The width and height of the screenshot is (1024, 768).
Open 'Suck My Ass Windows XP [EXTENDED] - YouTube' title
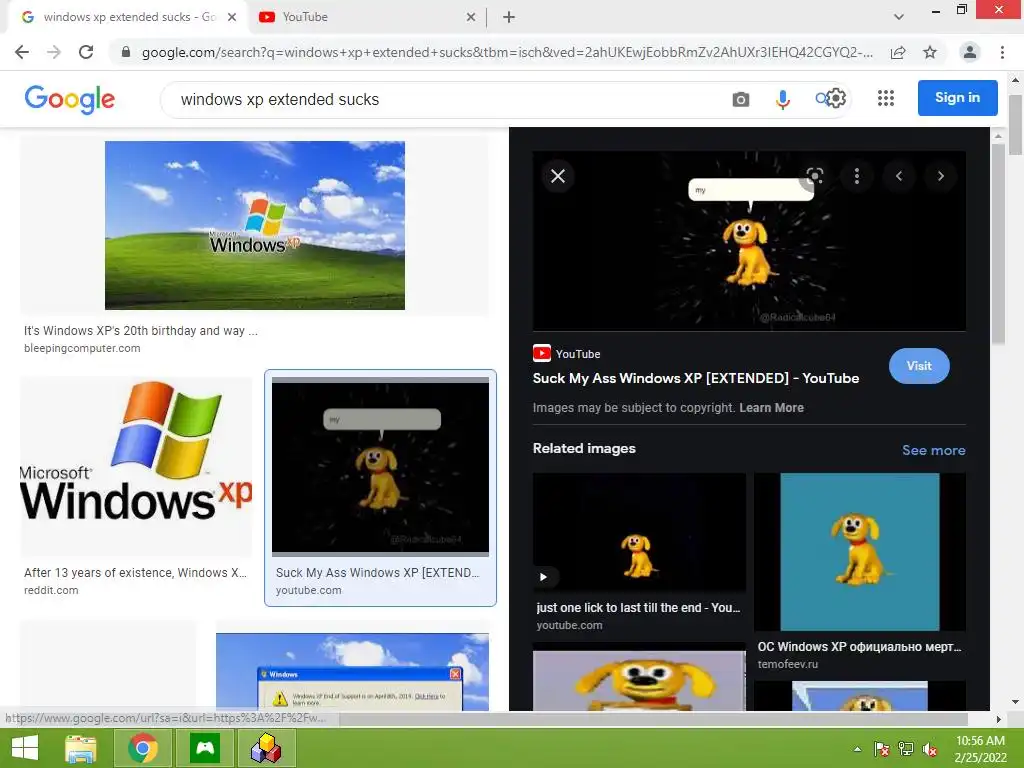(x=696, y=378)
